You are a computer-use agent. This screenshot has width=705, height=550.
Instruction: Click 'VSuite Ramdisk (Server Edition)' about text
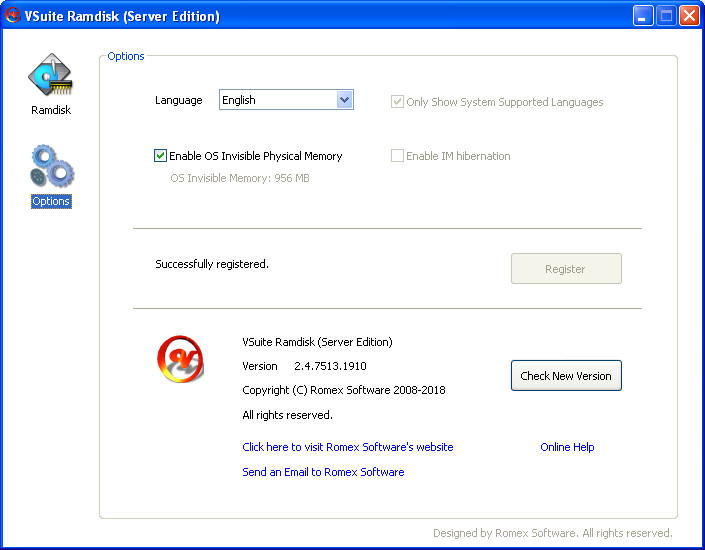pos(317,342)
